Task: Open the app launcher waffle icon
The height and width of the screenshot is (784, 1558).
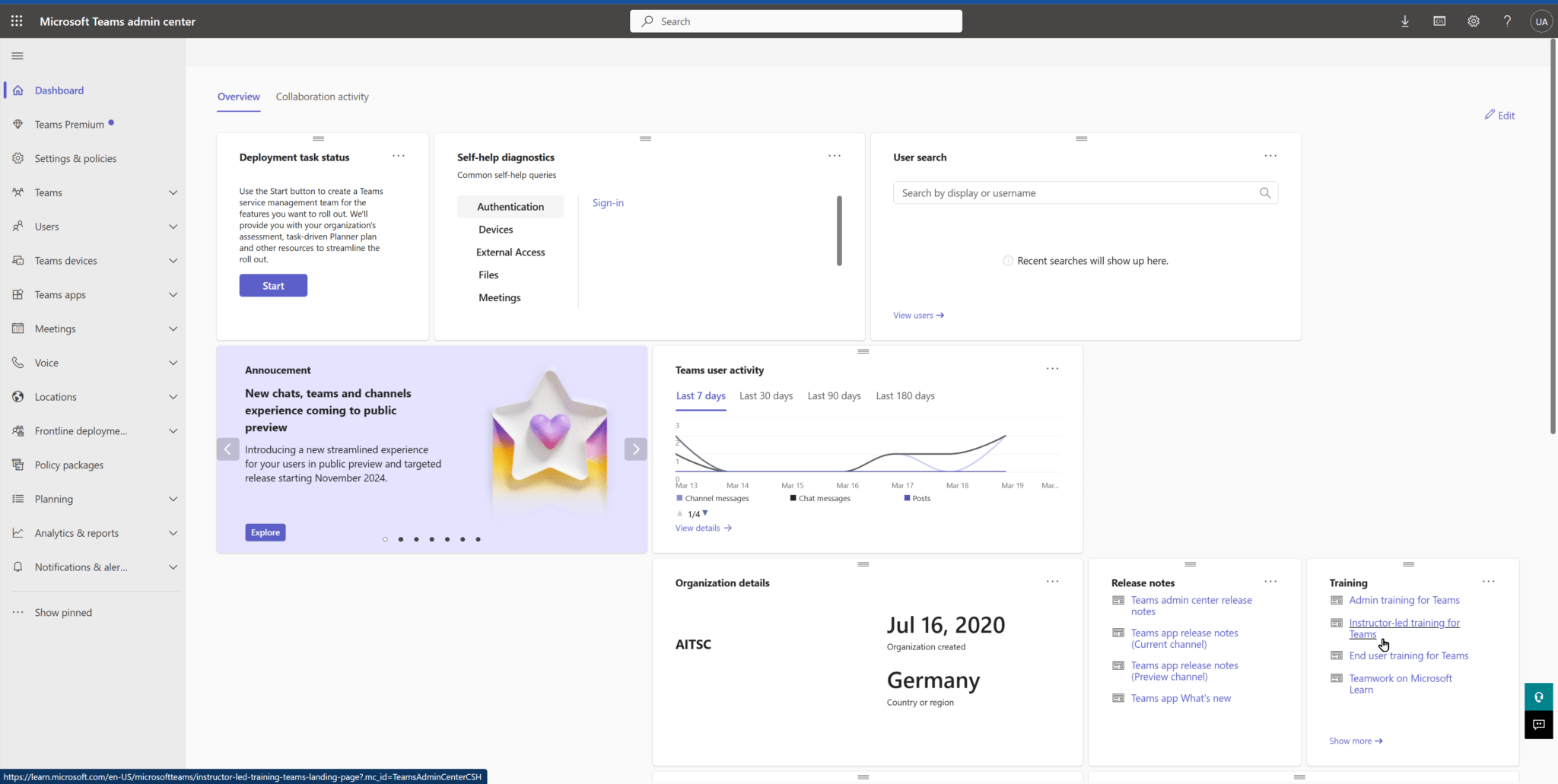Action: (17, 21)
